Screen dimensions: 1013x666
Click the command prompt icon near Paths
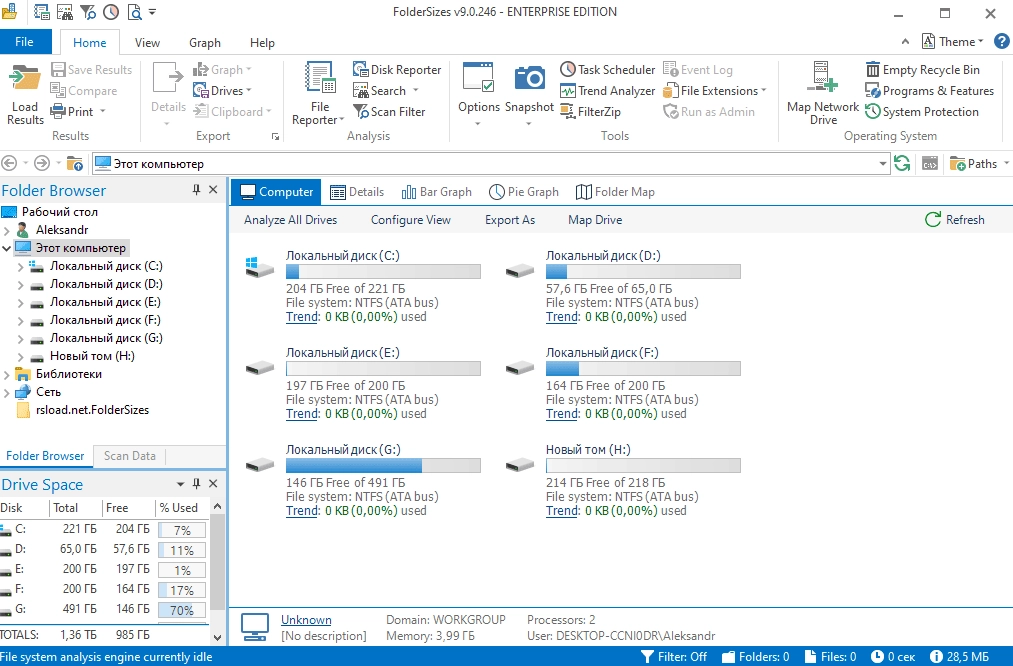click(930, 163)
